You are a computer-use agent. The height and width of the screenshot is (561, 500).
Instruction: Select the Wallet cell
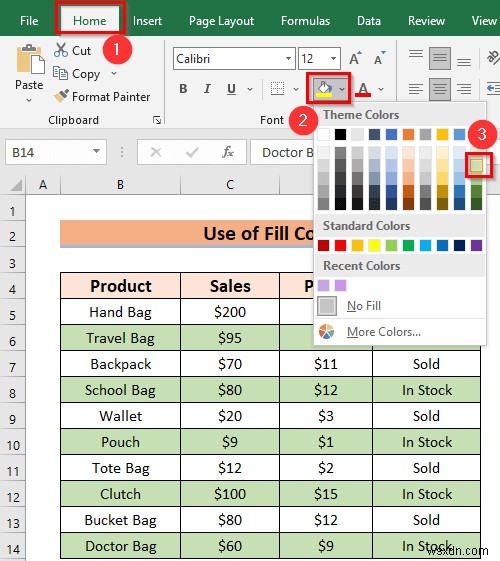point(121,416)
